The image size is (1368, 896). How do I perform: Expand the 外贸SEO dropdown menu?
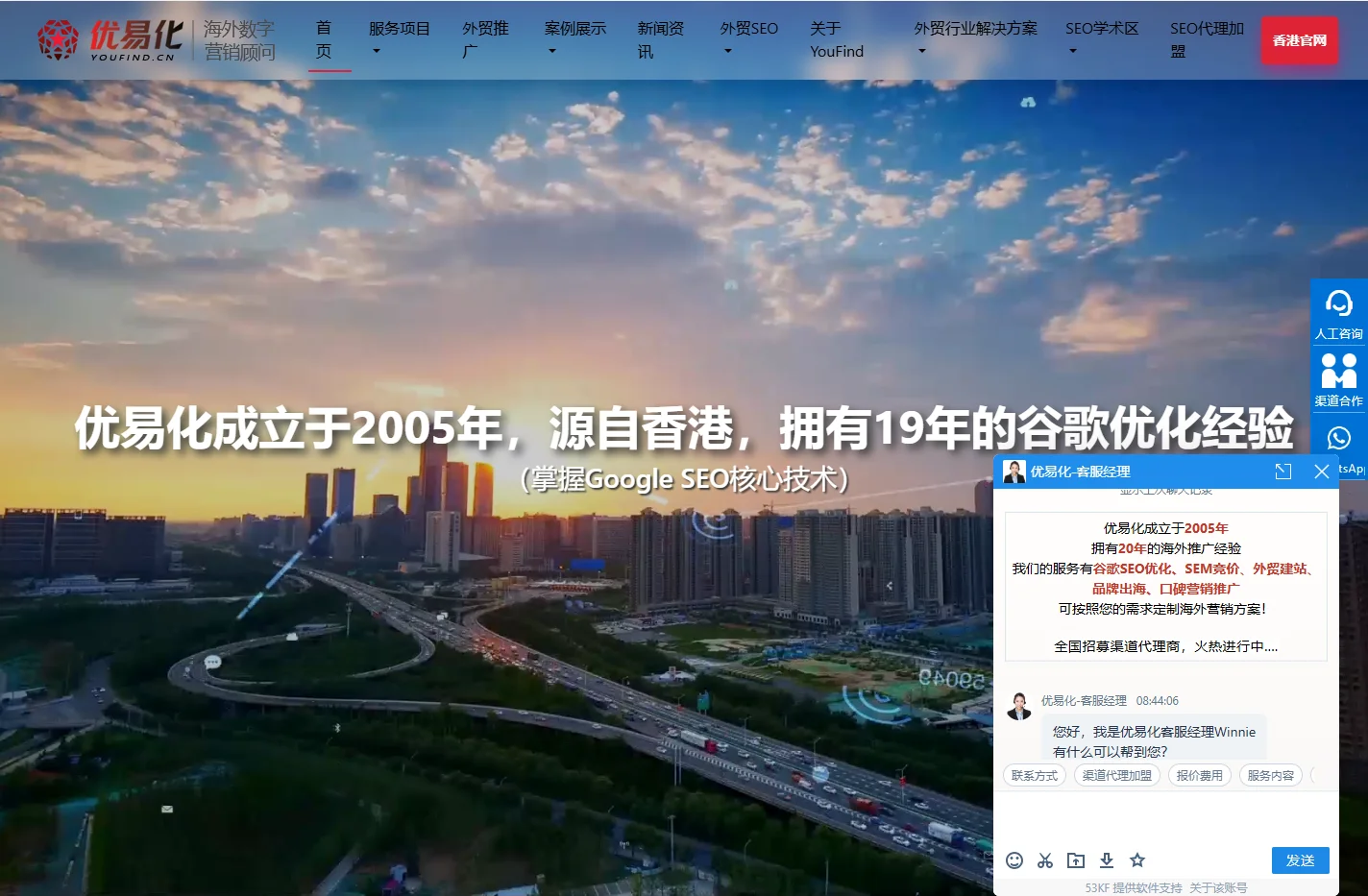pyautogui.click(x=749, y=39)
